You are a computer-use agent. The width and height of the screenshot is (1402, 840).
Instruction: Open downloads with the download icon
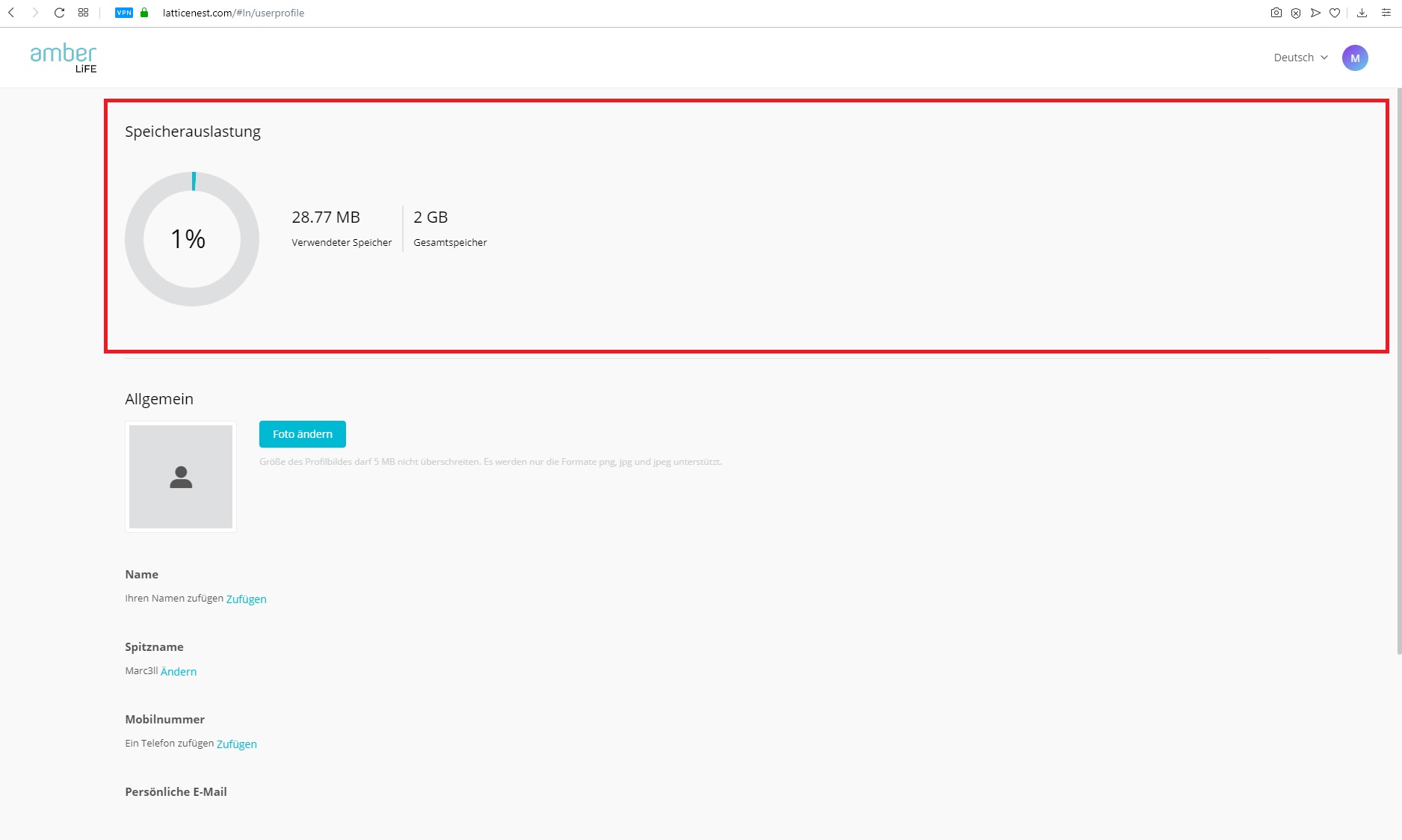click(1362, 13)
